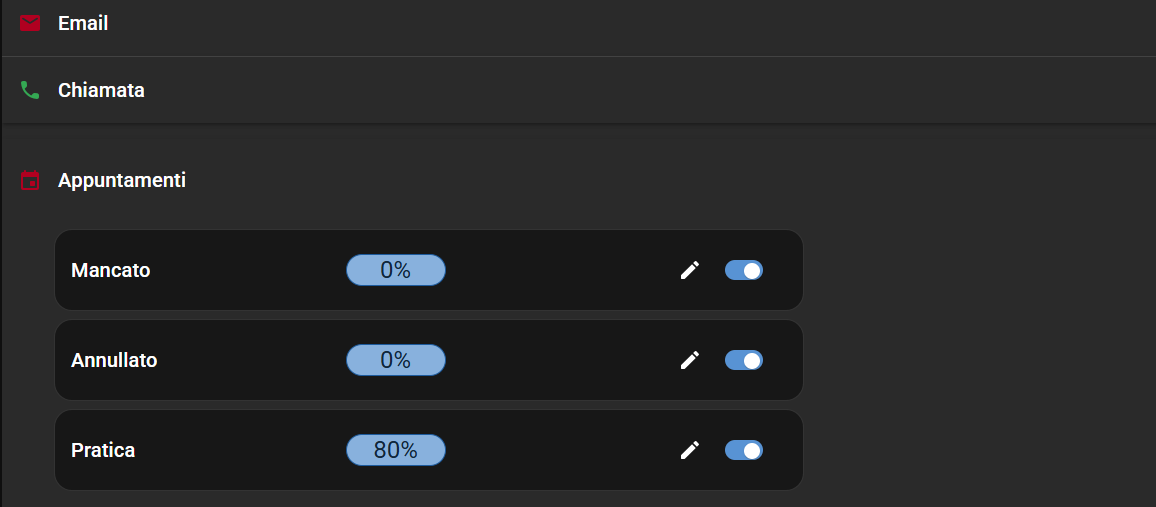Viewport: 1156px width, 507px height.
Task: Click the Annullato 0% percentage badge
Action: (x=396, y=360)
